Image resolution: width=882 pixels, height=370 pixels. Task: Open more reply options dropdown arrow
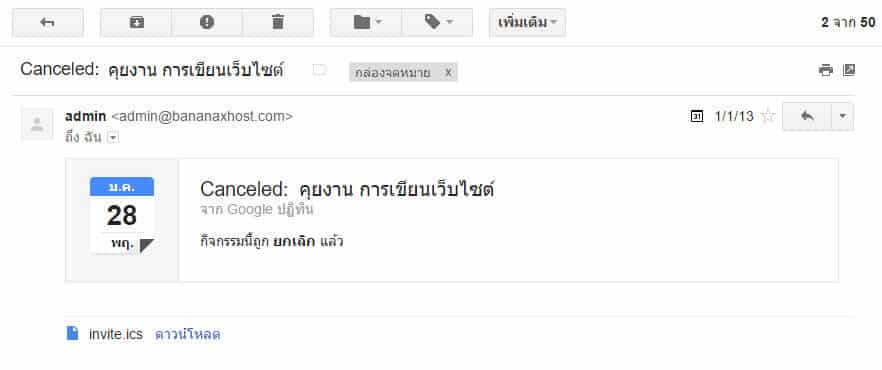[x=843, y=116]
